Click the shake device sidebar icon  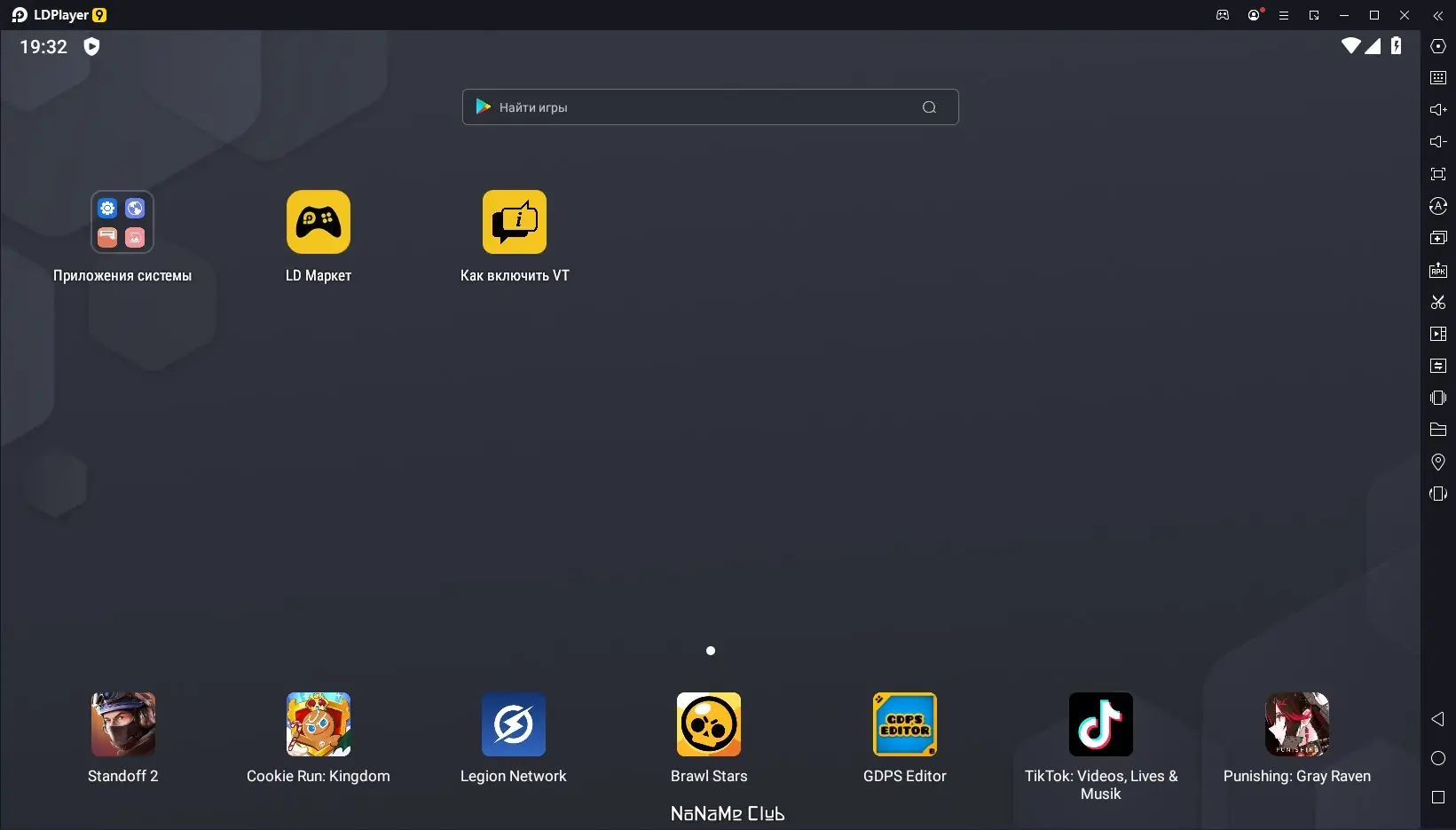pyautogui.click(x=1438, y=398)
